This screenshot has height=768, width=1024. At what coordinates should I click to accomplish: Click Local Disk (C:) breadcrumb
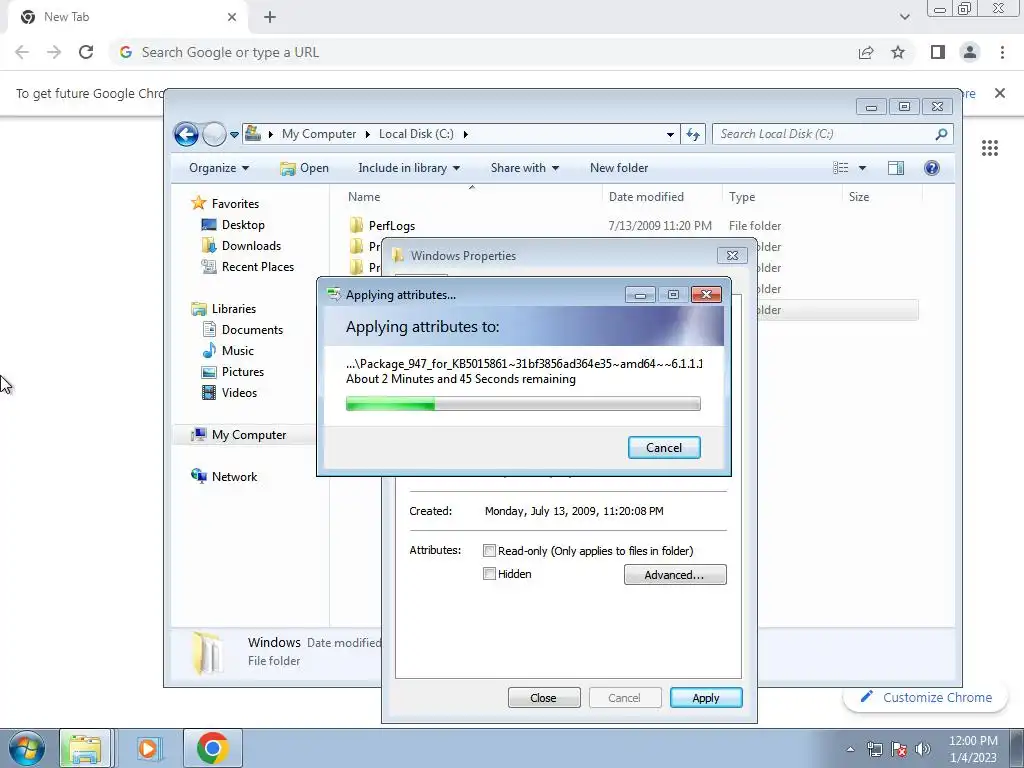coord(416,134)
